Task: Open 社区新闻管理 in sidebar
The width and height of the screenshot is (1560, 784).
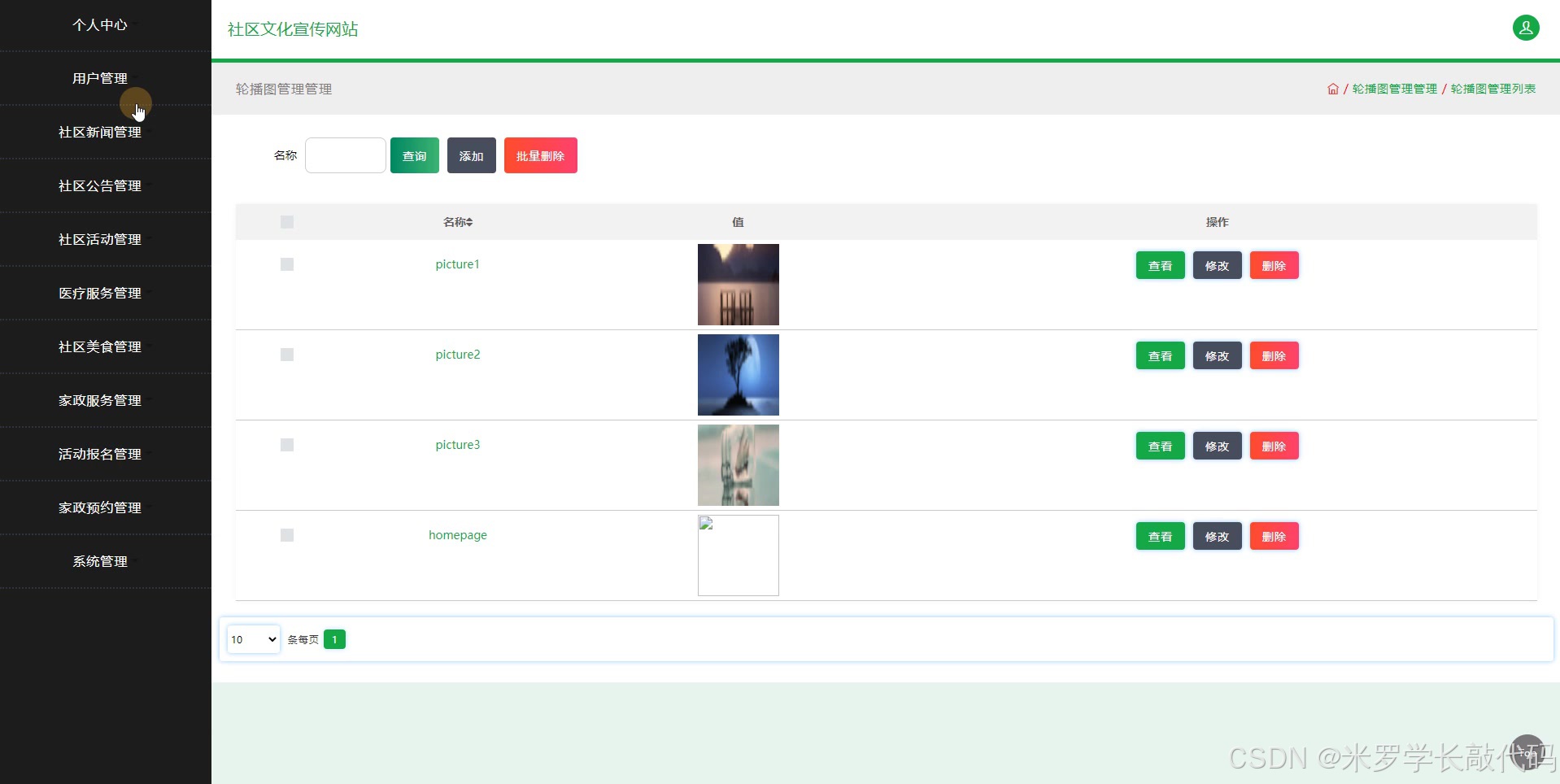Action: click(x=100, y=133)
